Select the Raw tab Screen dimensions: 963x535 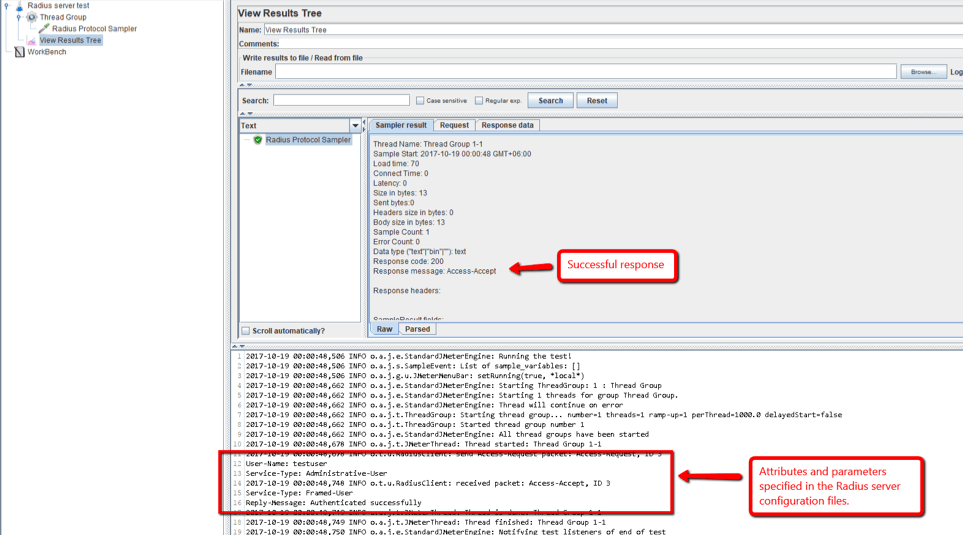point(384,329)
